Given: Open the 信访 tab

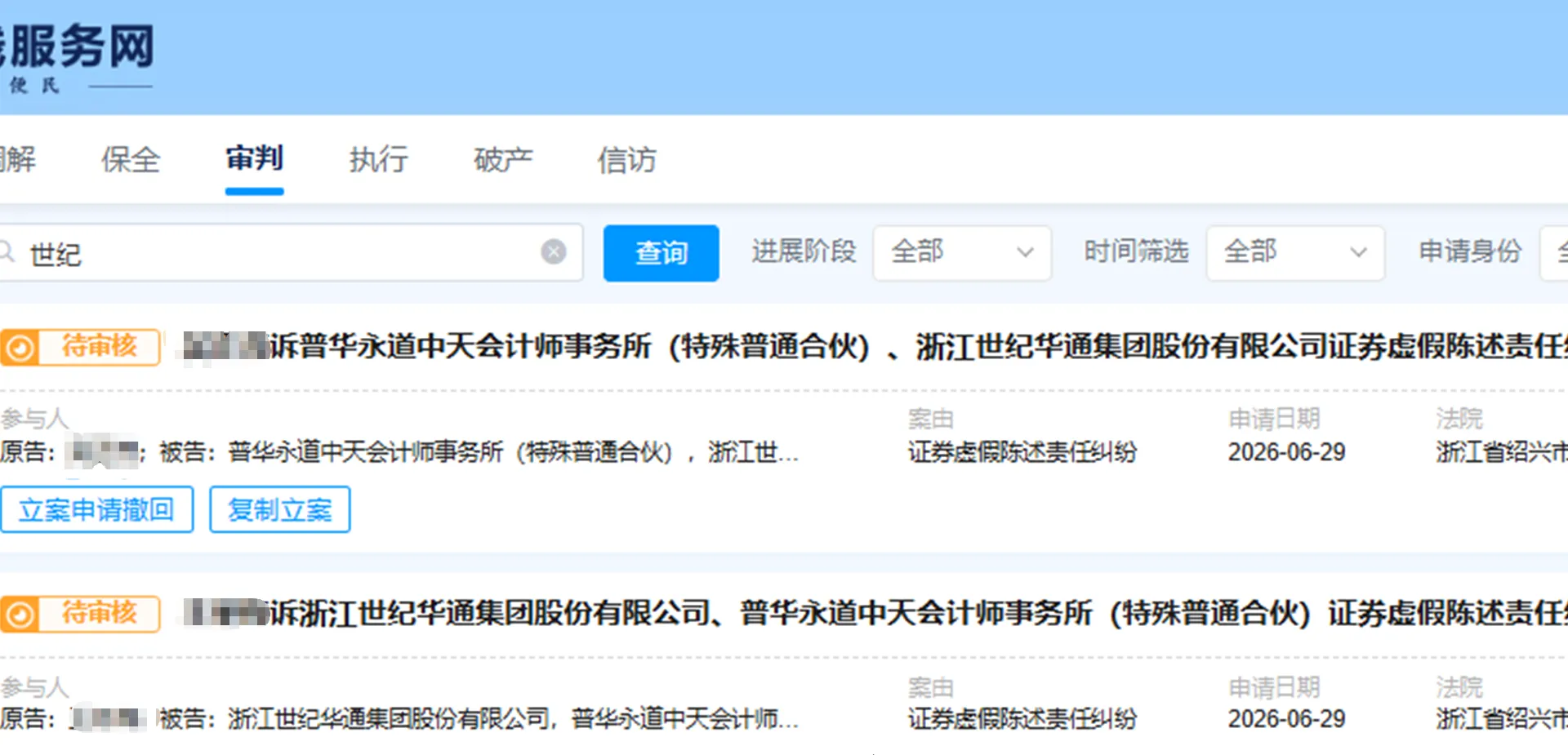Looking at the screenshot, I should tap(626, 159).
